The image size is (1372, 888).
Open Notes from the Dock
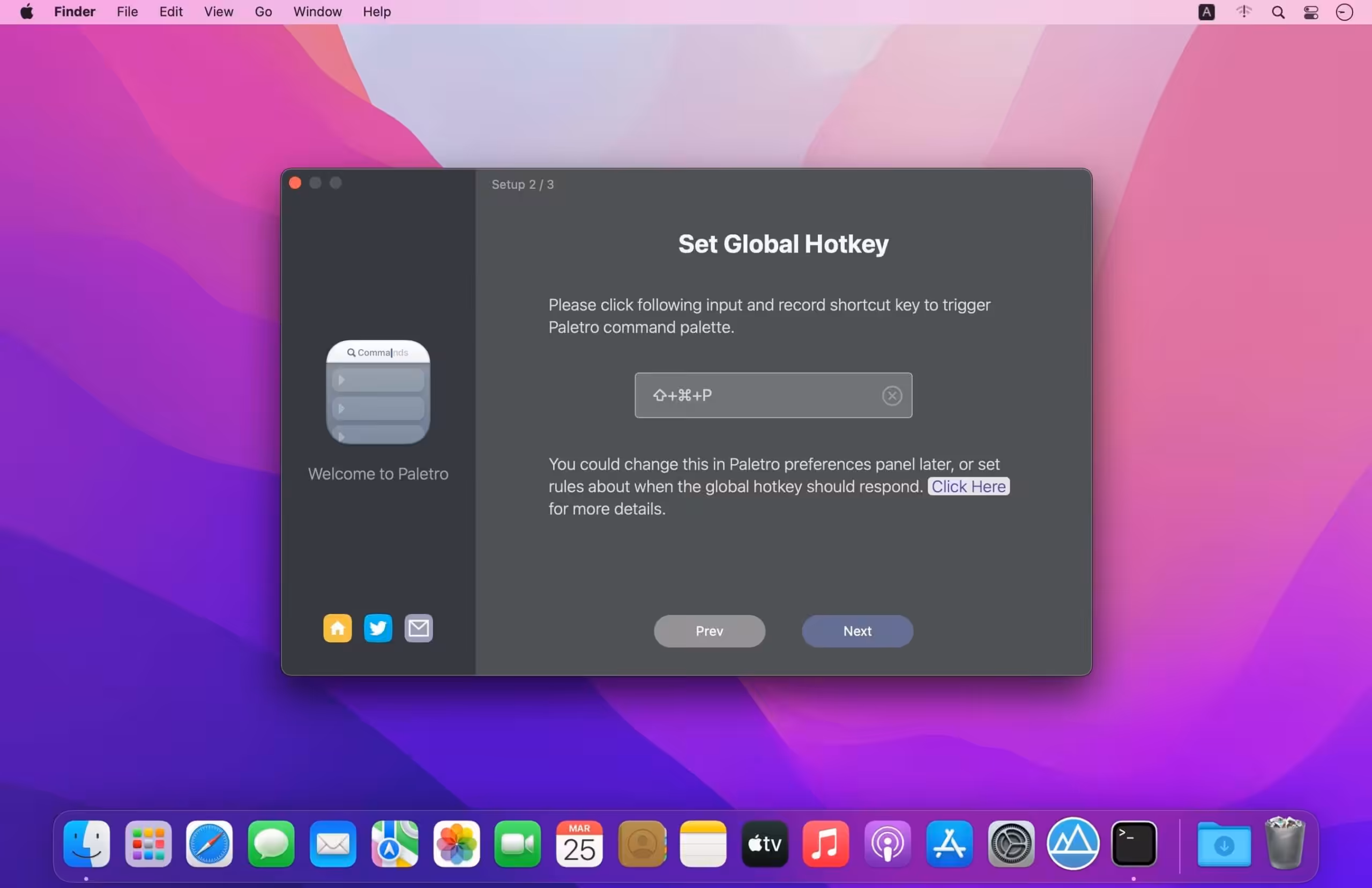click(703, 843)
